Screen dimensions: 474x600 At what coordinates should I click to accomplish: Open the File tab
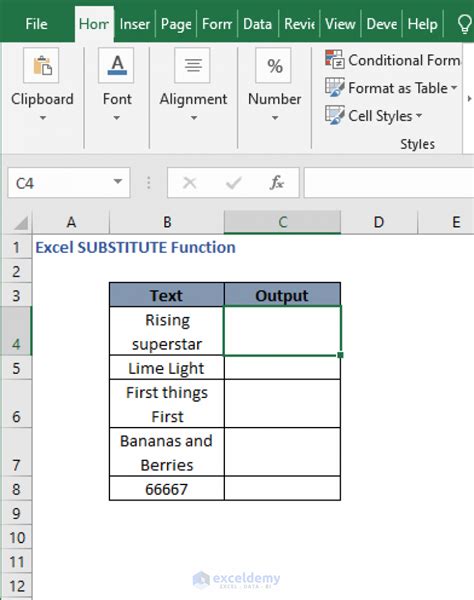click(36, 24)
